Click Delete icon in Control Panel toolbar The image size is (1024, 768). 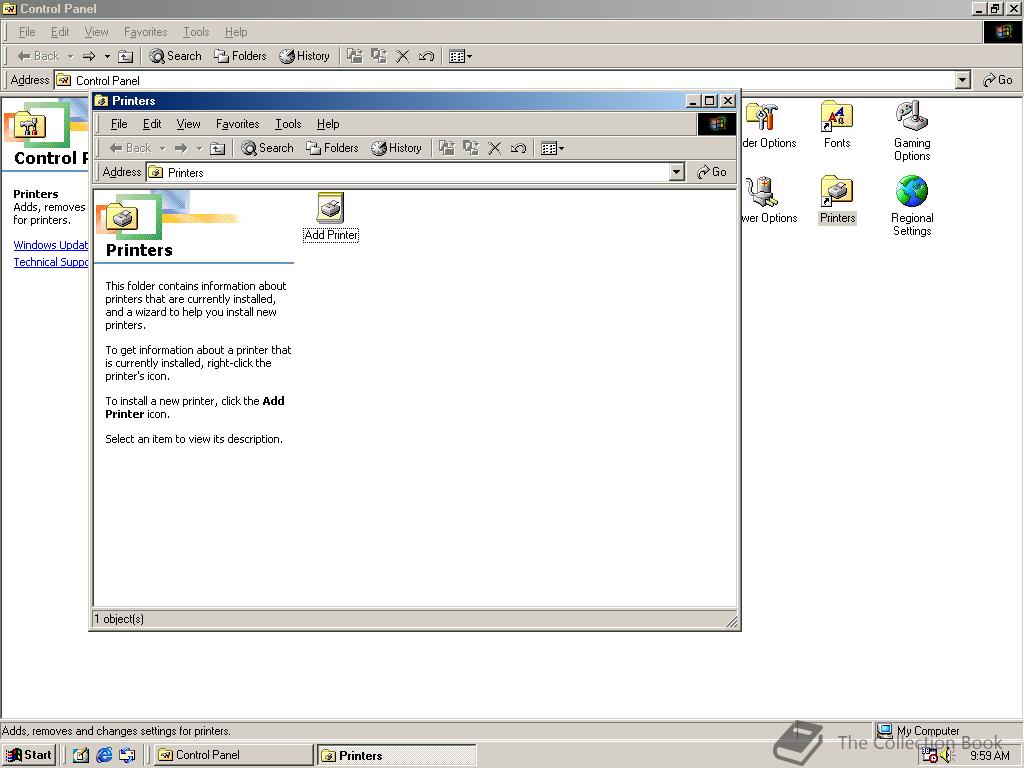[x=403, y=56]
